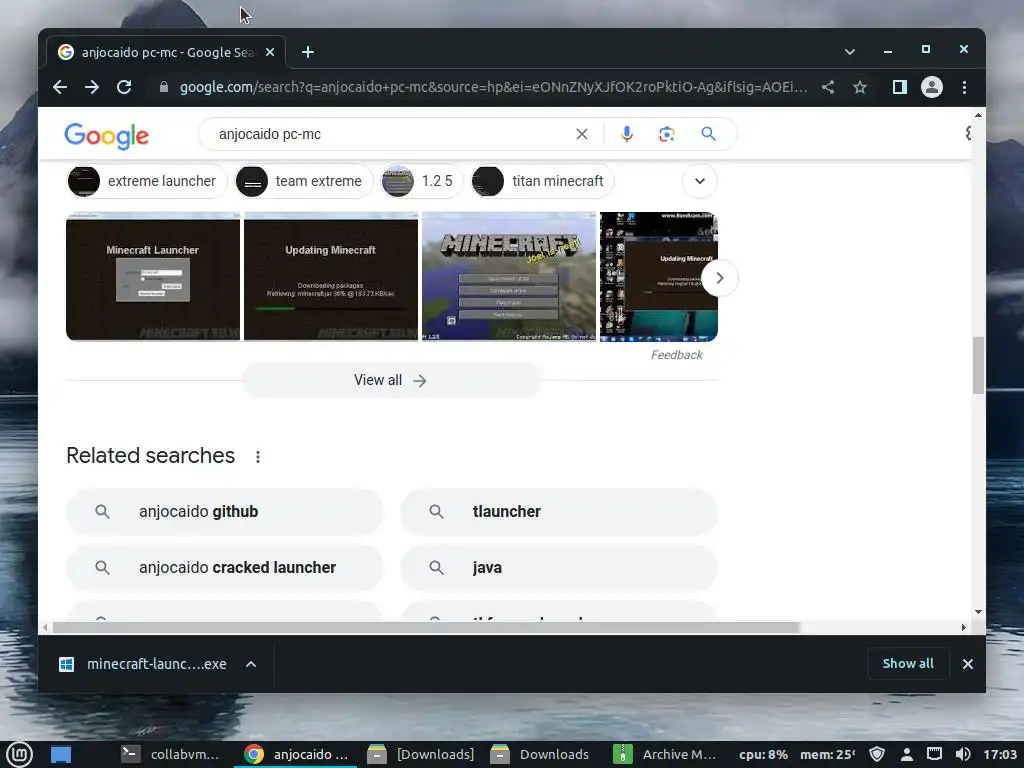Click the horizontal scrollbar thumb
Image resolution: width=1024 pixels, height=768 pixels.
[x=426, y=628]
